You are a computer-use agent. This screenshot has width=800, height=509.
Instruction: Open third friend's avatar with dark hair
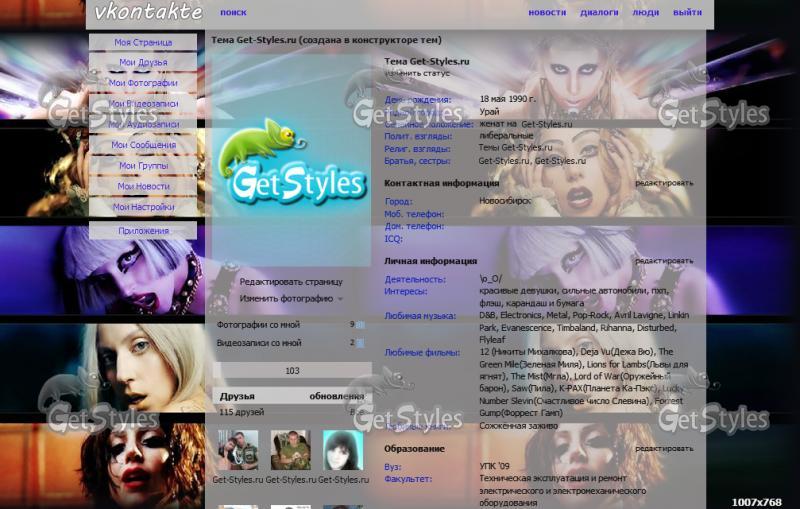(342, 450)
